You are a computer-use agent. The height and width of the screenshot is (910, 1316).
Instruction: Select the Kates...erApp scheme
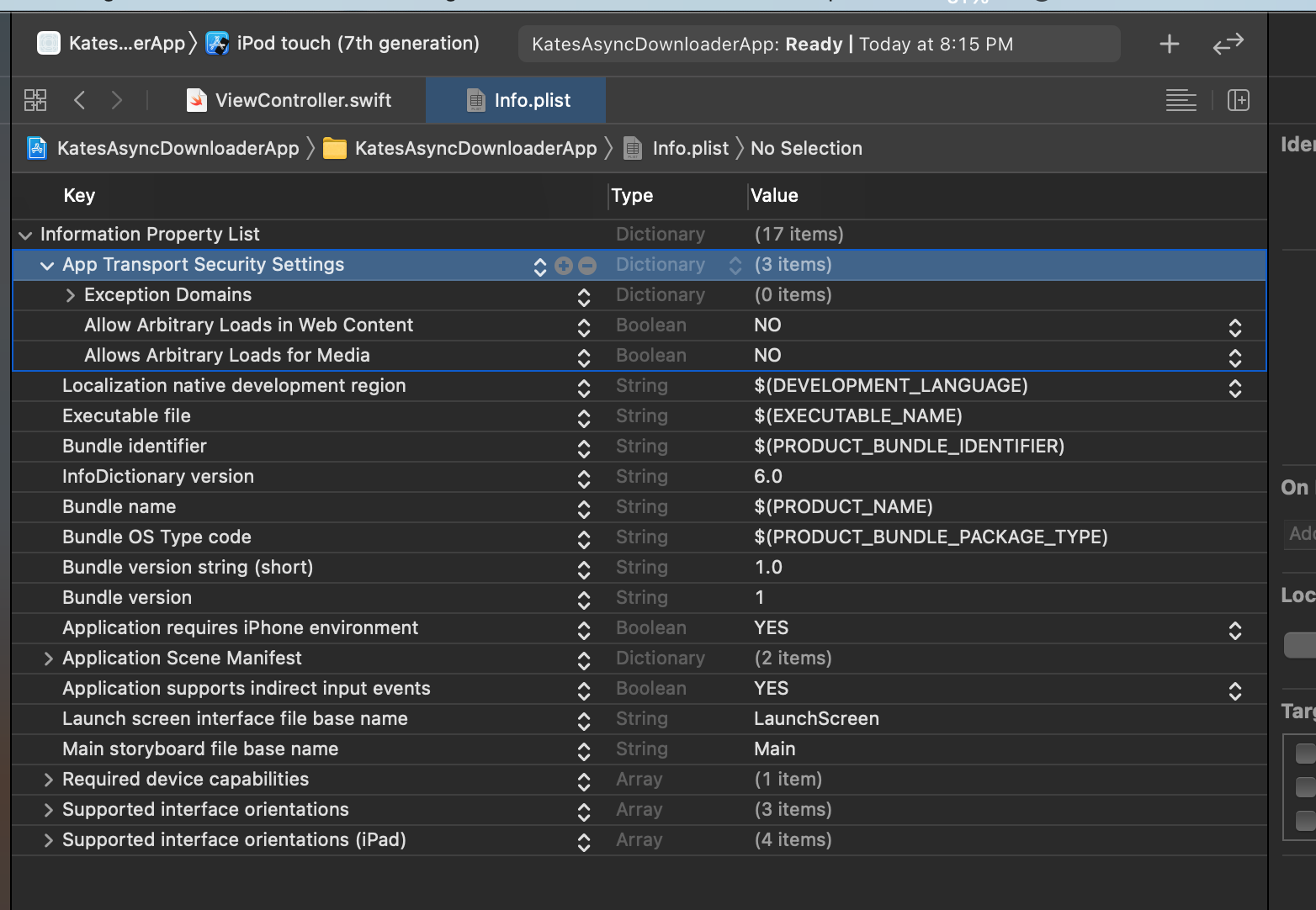coord(127,43)
